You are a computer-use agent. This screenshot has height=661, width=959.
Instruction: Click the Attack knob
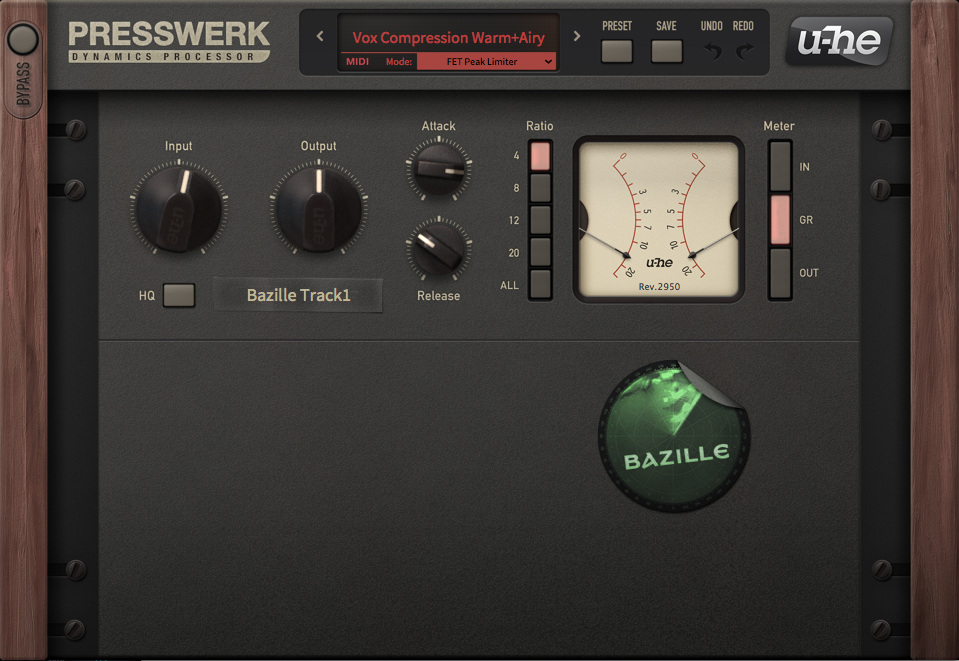pos(439,168)
